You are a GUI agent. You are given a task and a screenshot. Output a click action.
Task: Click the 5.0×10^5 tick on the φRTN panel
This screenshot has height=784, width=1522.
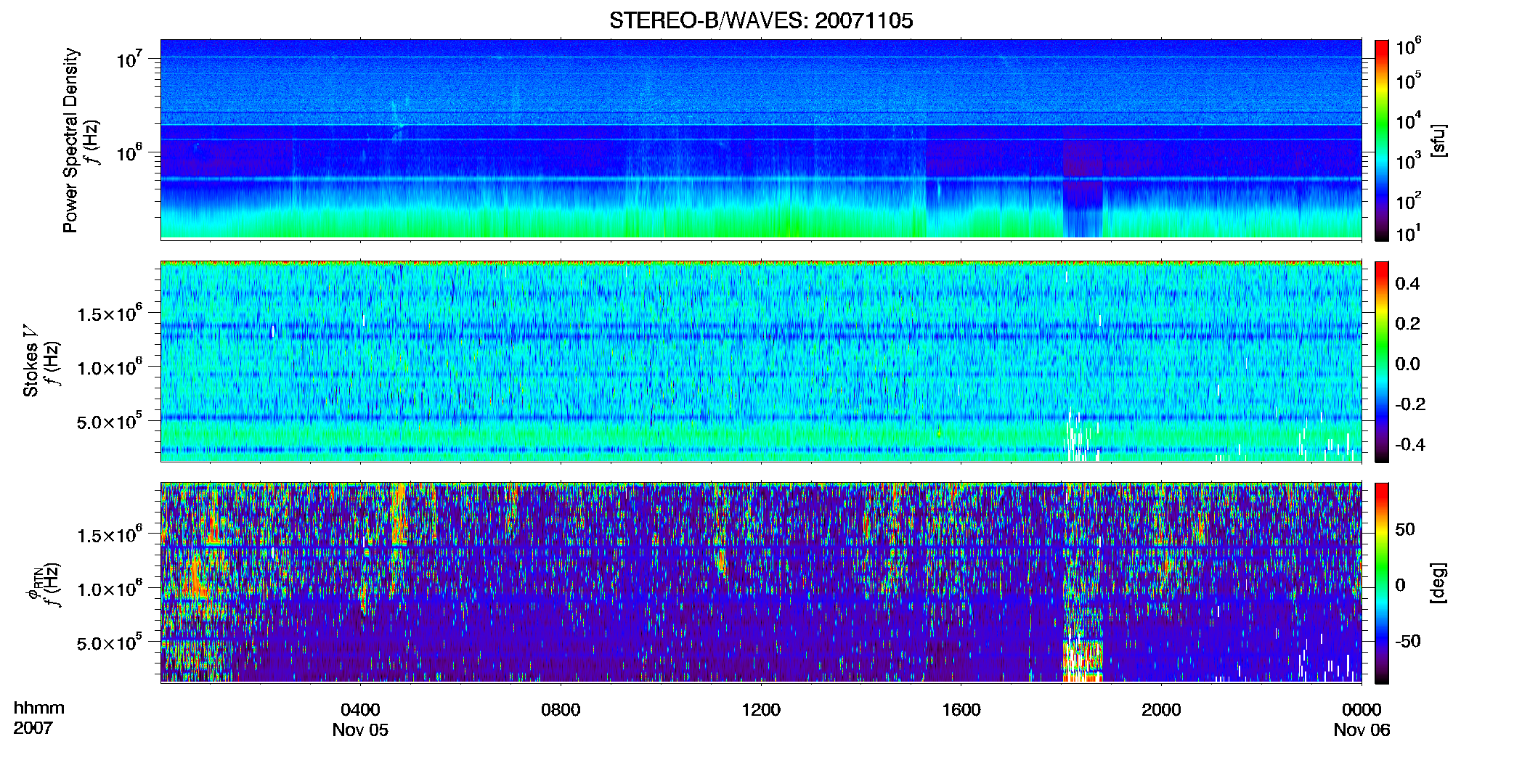(x=110, y=643)
